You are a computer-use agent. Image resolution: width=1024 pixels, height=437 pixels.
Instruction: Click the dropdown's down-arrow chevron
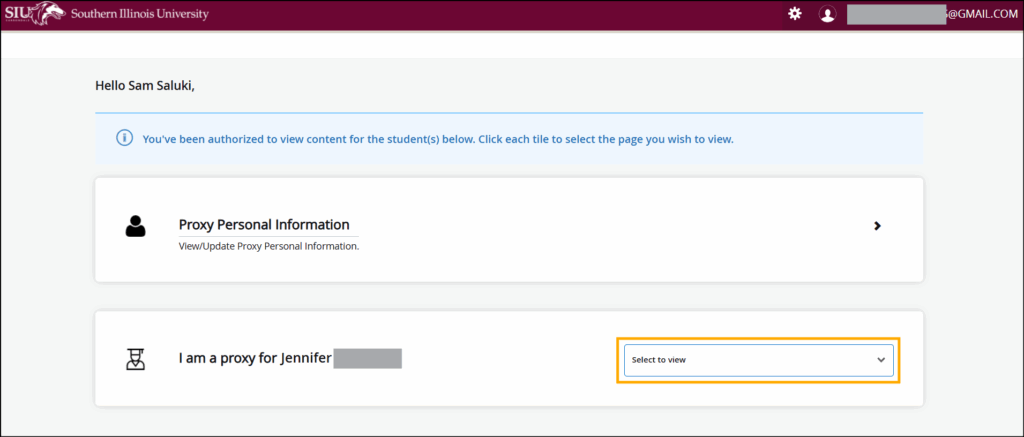point(881,359)
